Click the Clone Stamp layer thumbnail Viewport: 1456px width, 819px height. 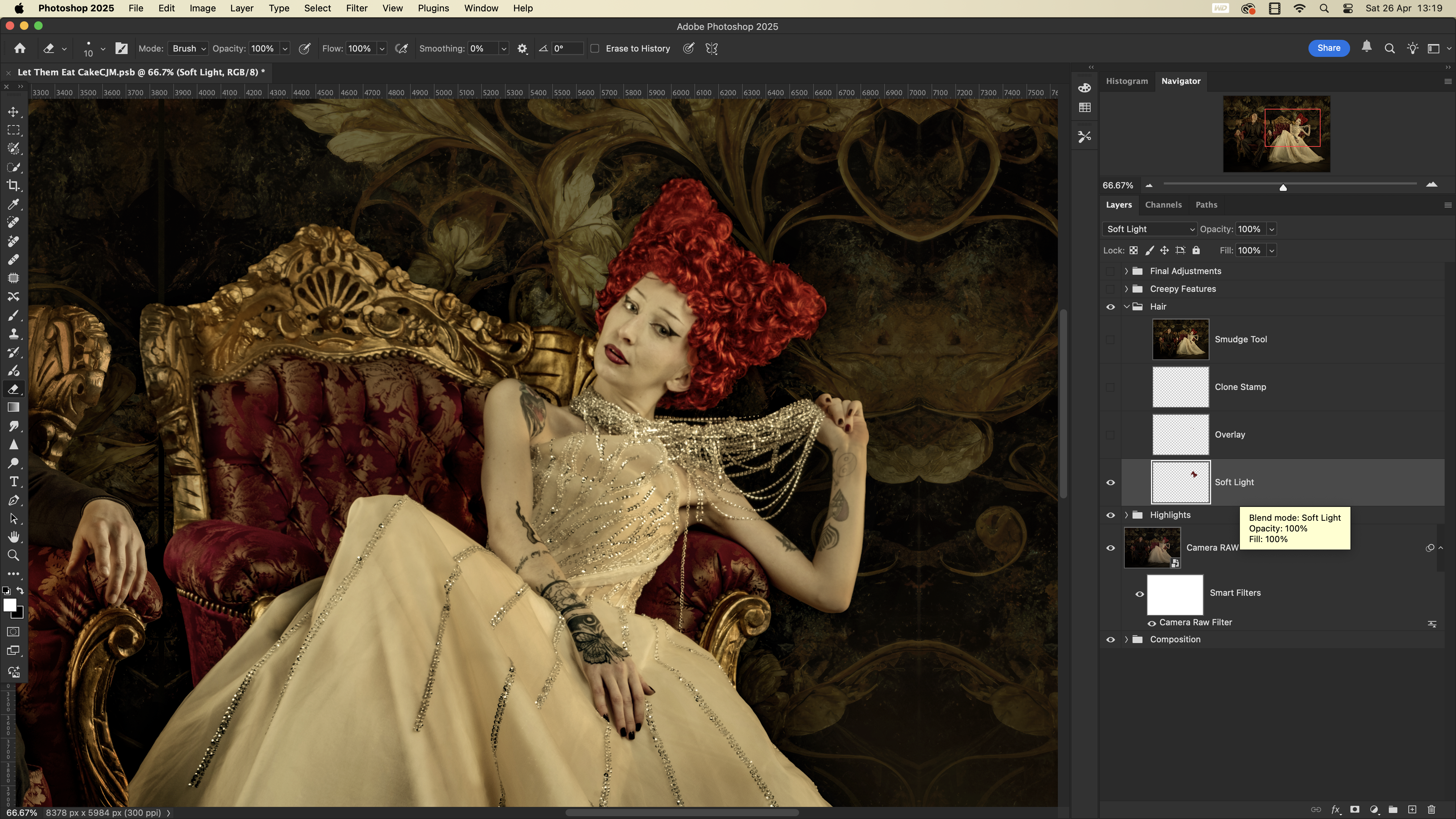[x=1180, y=387]
